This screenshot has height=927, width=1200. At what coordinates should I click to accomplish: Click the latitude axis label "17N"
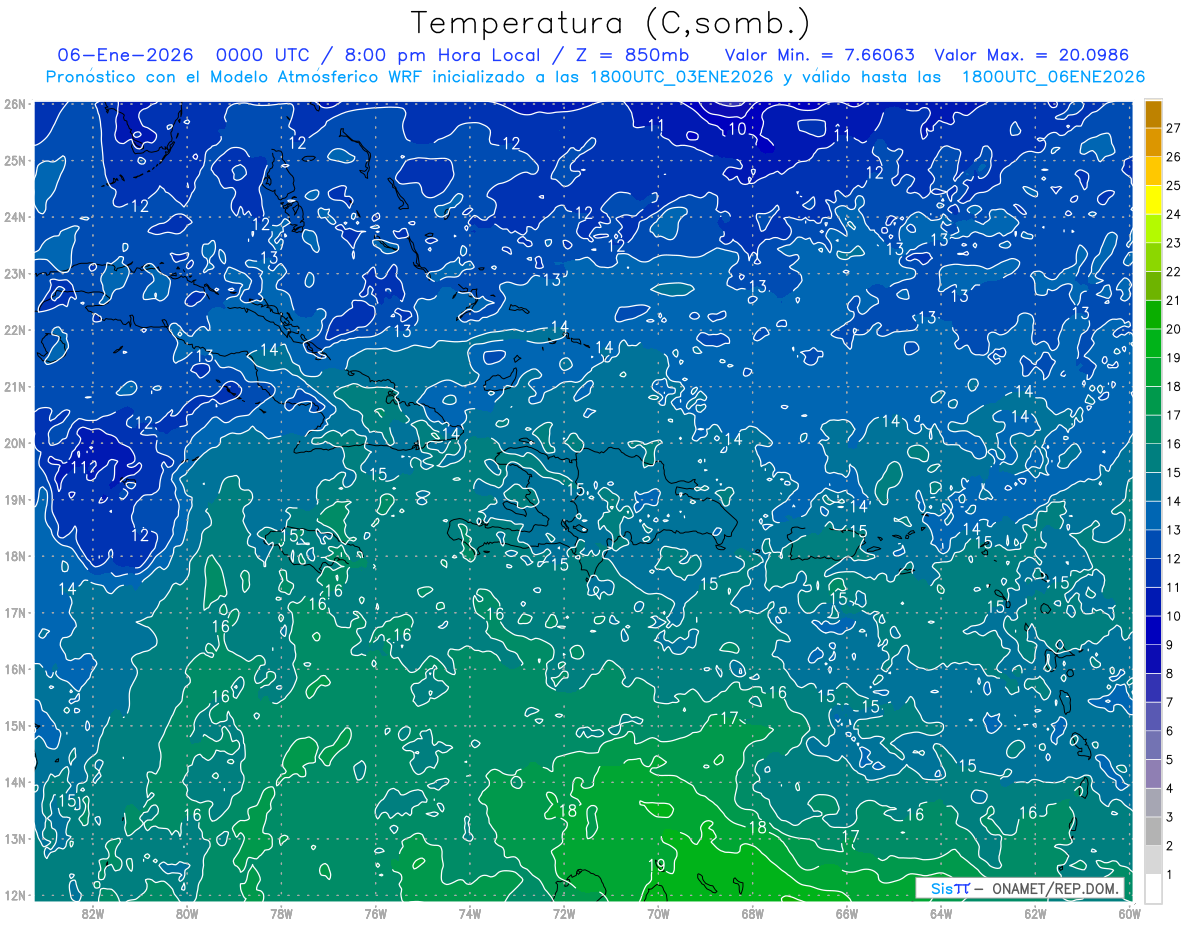click(14, 612)
